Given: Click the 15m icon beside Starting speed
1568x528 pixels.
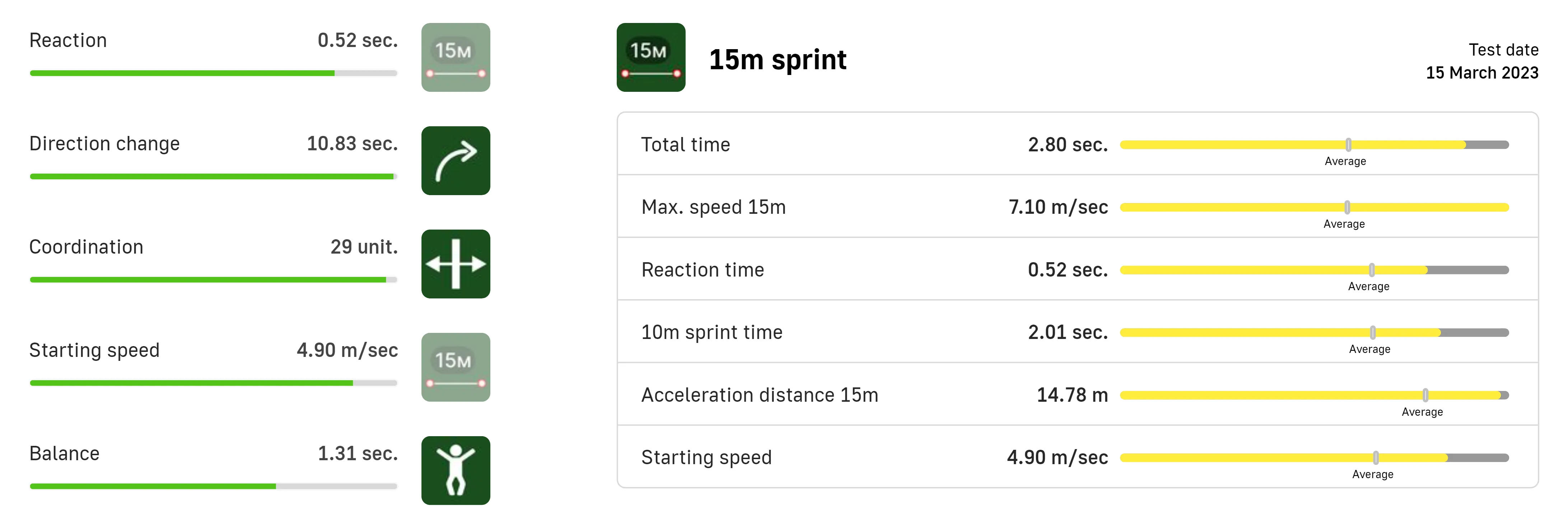Looking at the screenshot, I should coord(455,367).
